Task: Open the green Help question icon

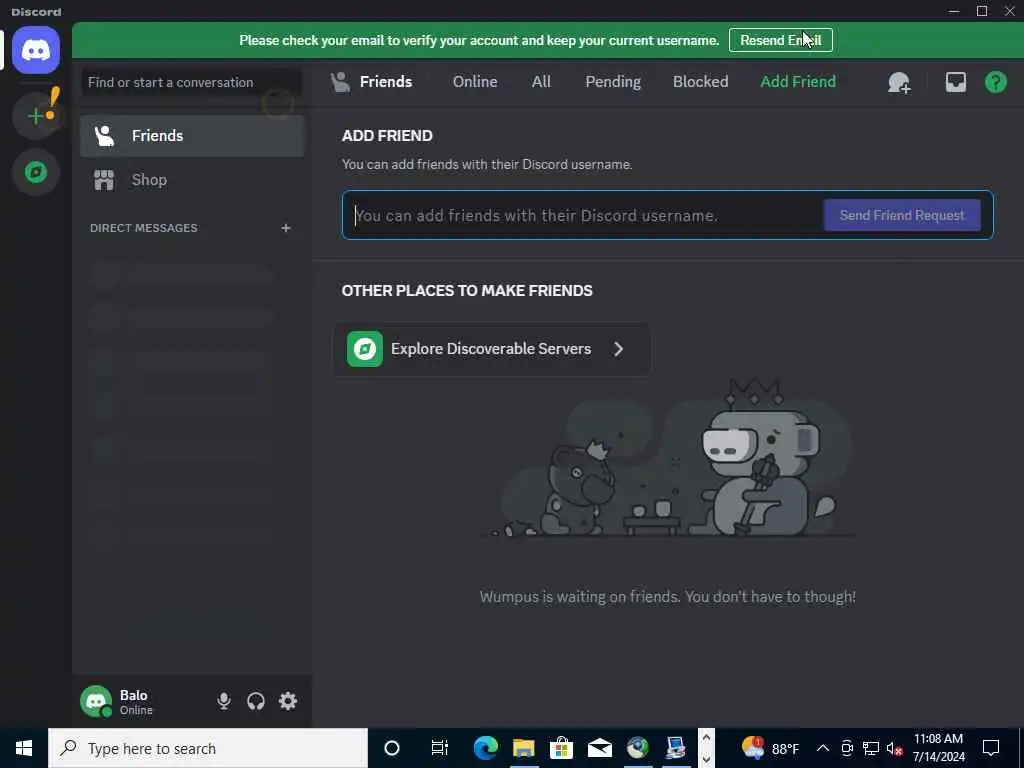Action: tap(995, 82)
